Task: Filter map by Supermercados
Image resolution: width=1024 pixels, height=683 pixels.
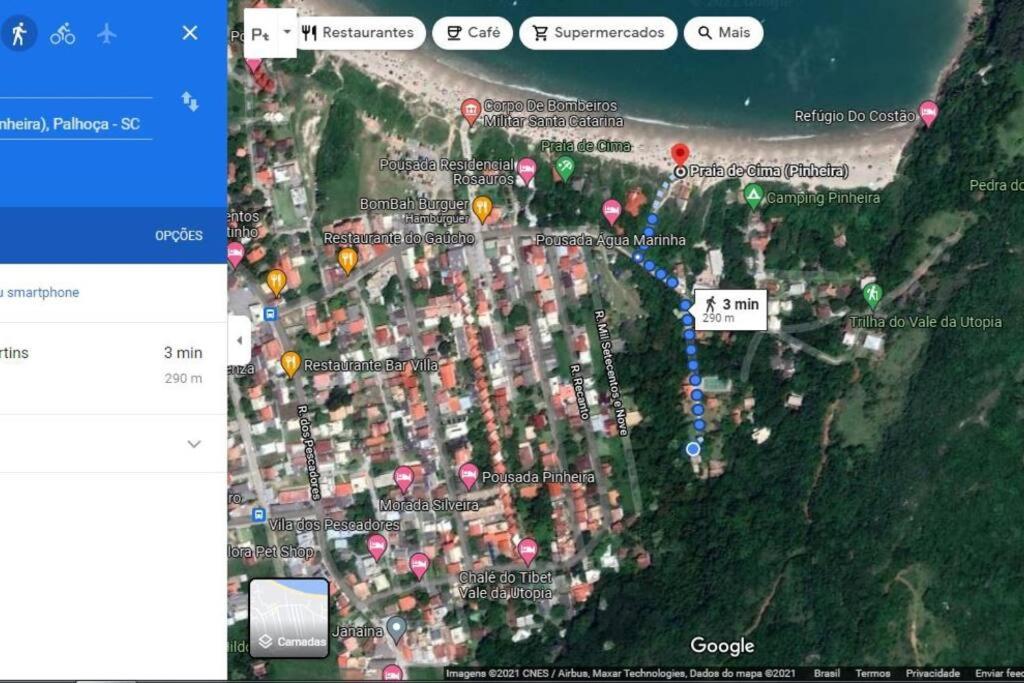Action: coord(598,33)
